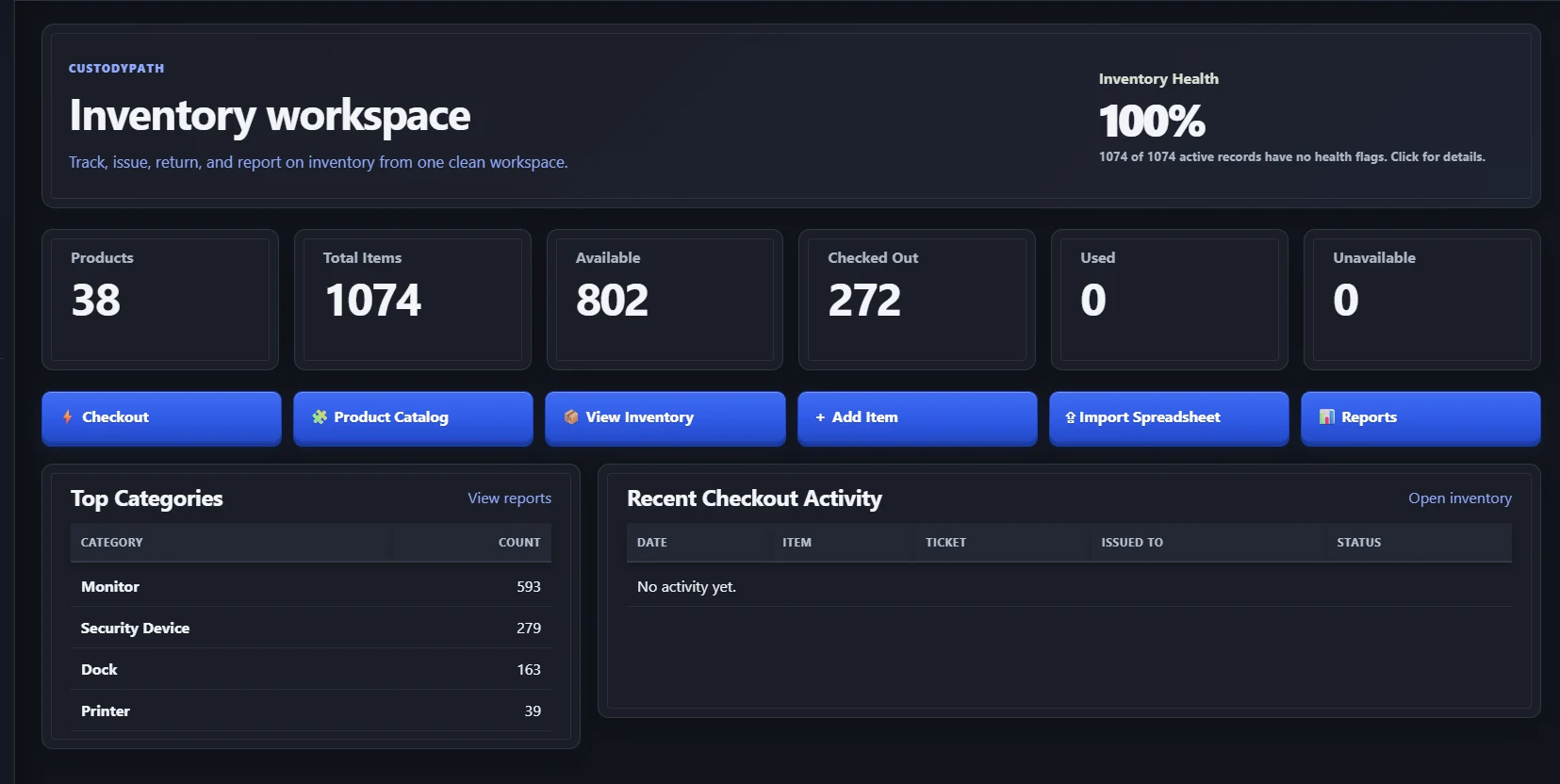This screenshot has height=784, width=1560.
Task: Click the Dock category row
Action: coord(311,669)
